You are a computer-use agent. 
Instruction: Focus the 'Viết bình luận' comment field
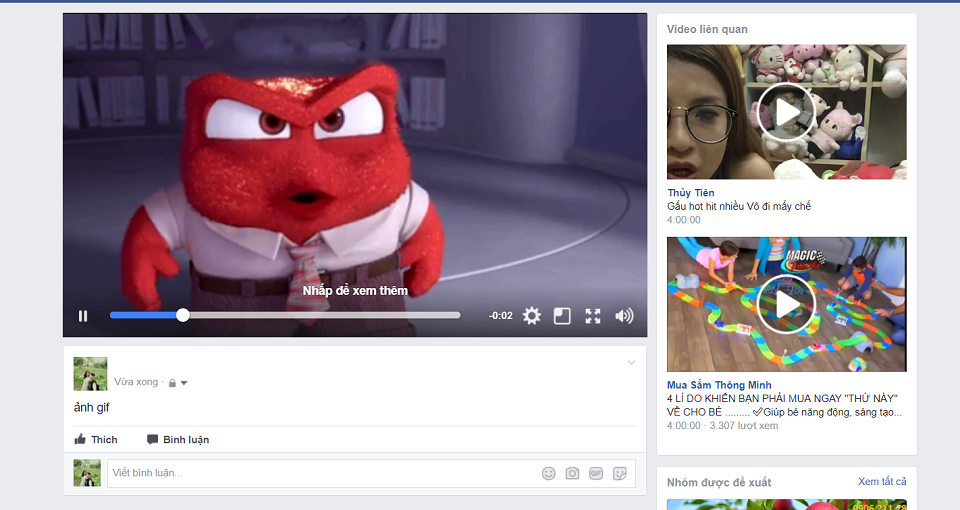[371, 473]
